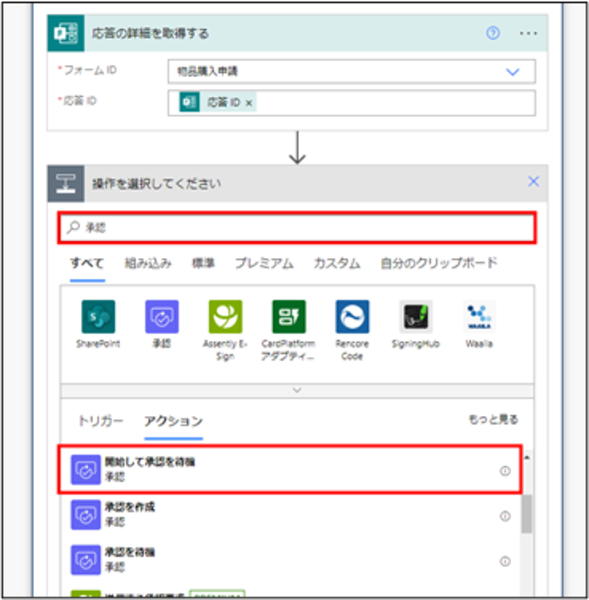589x600 pixels.
Task: Open help for 応答の詳細を取得する step
Action: 493,33
